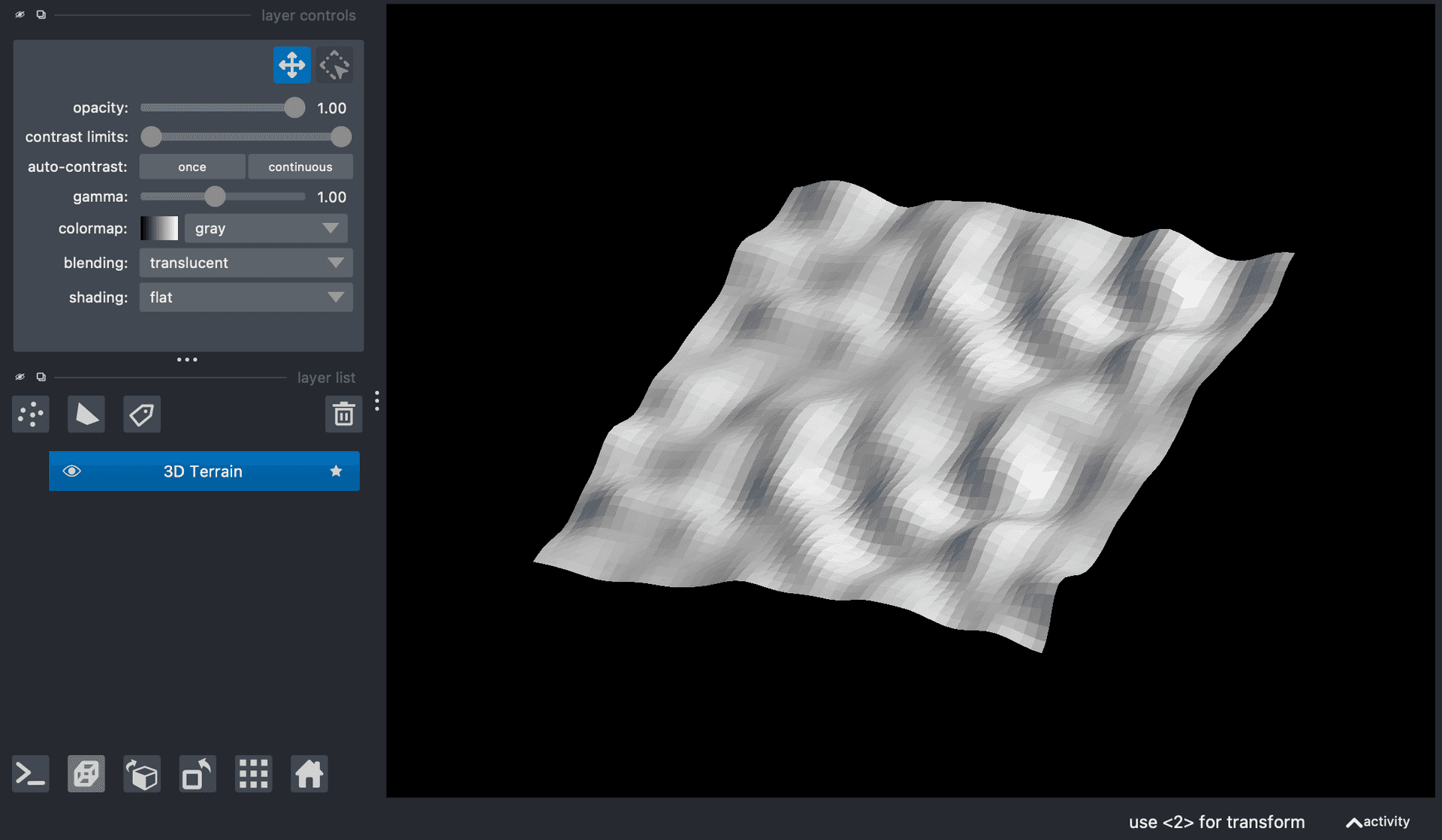
Task: Toggle grid view mode
Action: click(254, 774)
